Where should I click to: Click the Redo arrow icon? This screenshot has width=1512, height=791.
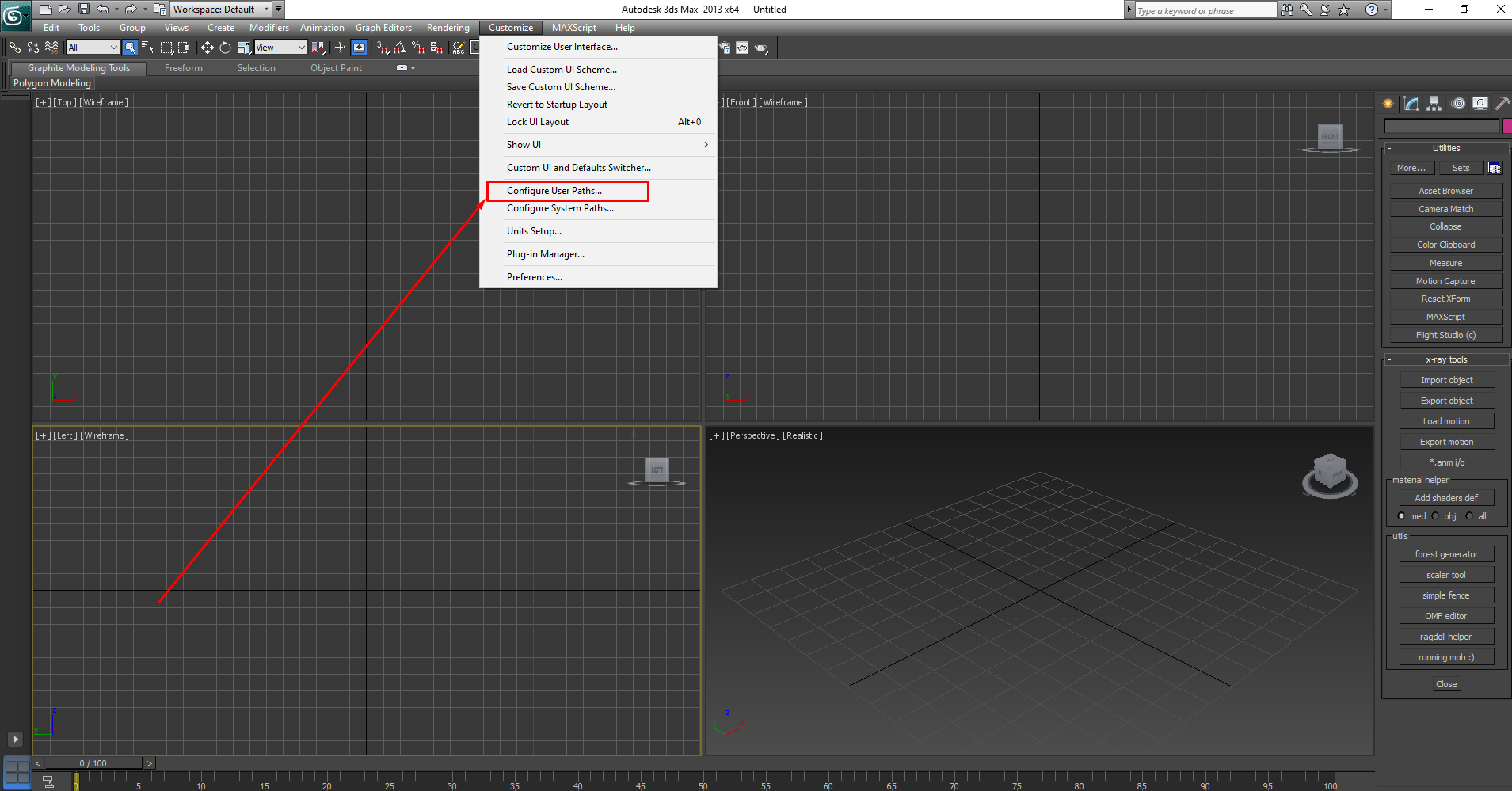click(131, 10)
